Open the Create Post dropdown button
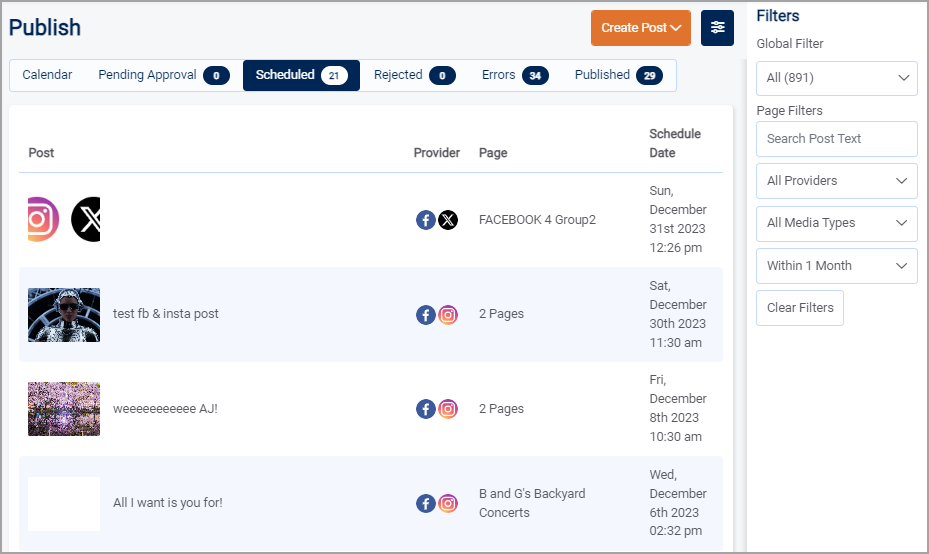The width and height of the screenshot is (929, 554). point(640,28)
